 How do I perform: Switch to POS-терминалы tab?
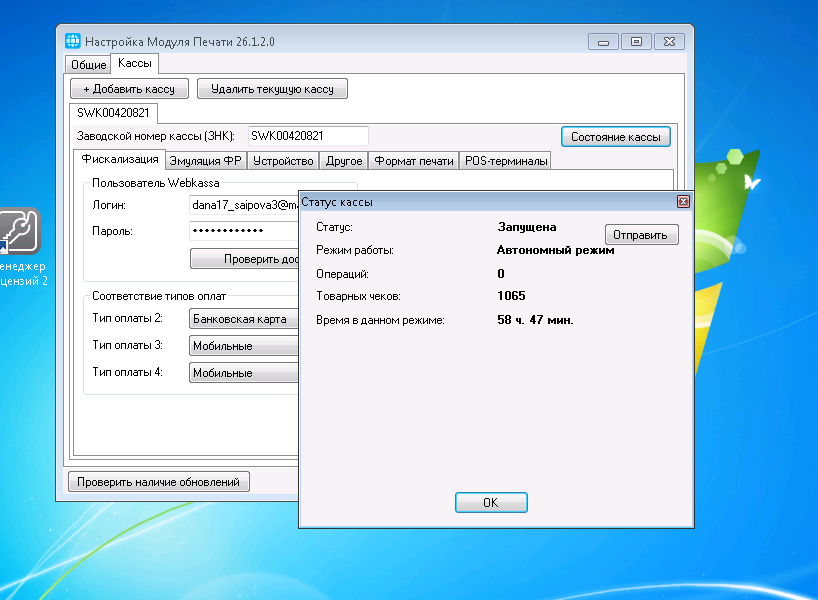tap(506, 161)
